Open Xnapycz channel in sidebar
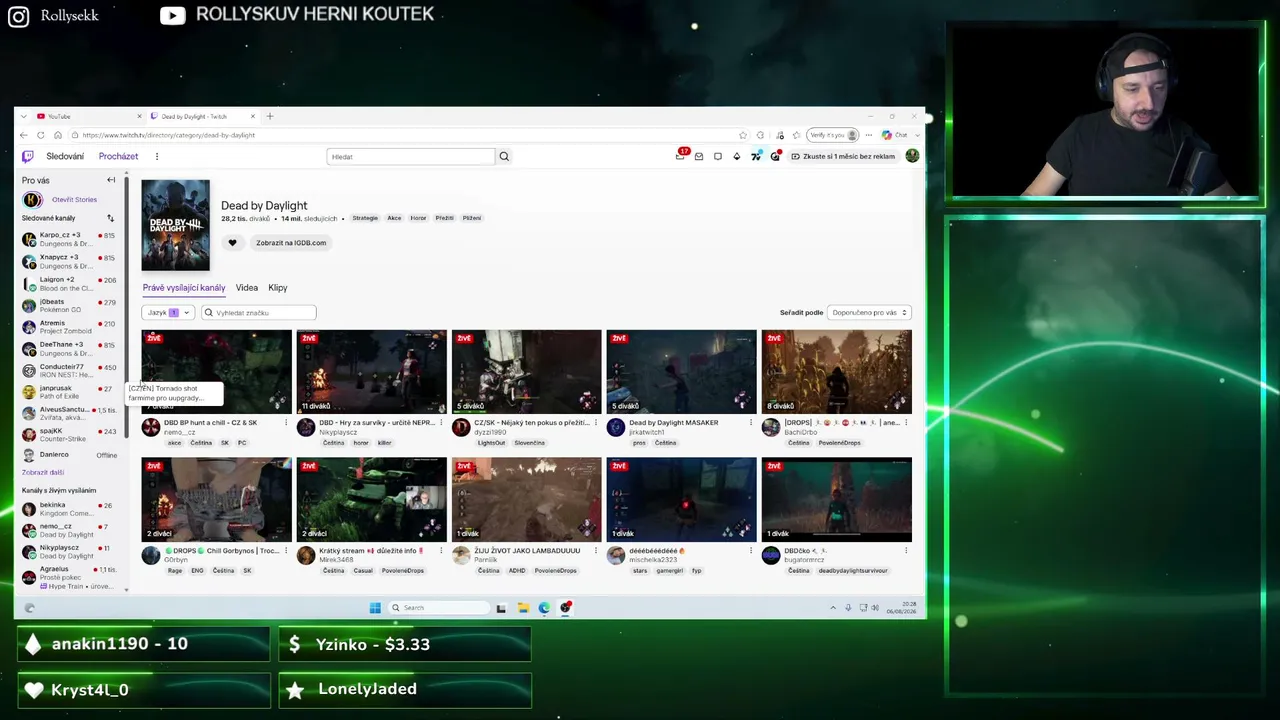 pos(70,261)
